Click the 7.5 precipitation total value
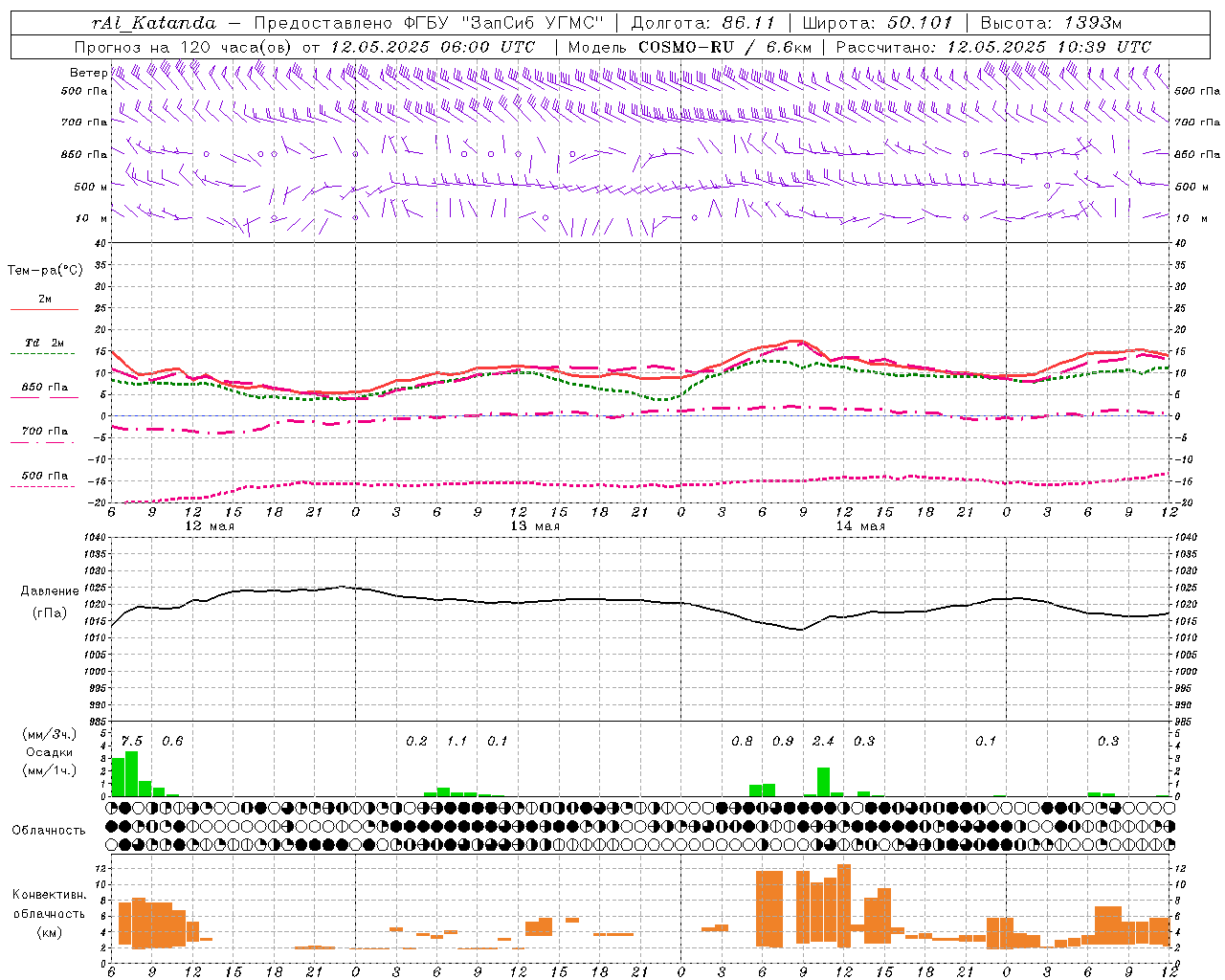 132,742
